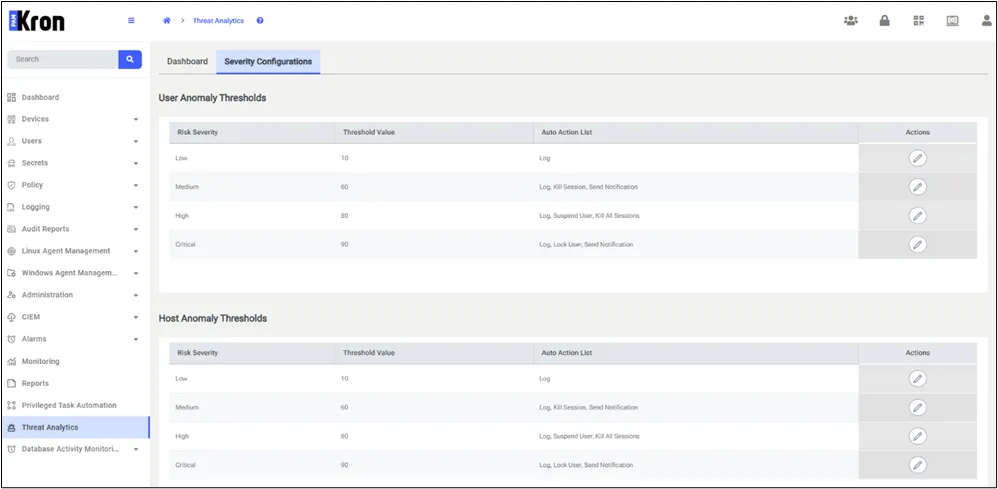Go to home via breadcrumb house icon

point(167,20)
